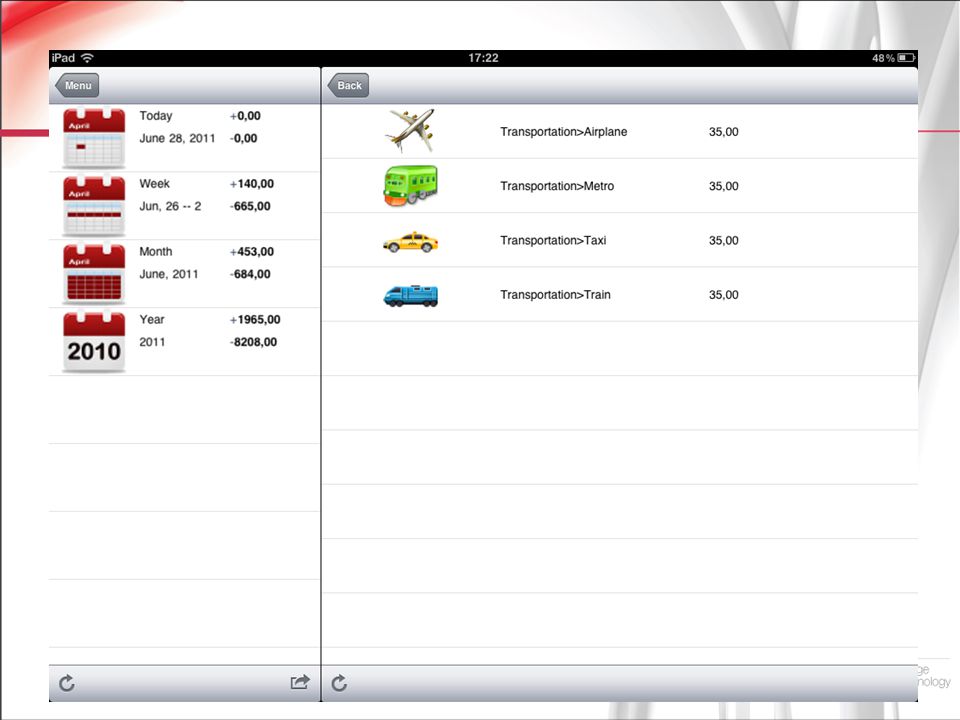Screen dimensions: 960x720
Task: Open the Today calendar icon
Action: coord(94,138)
